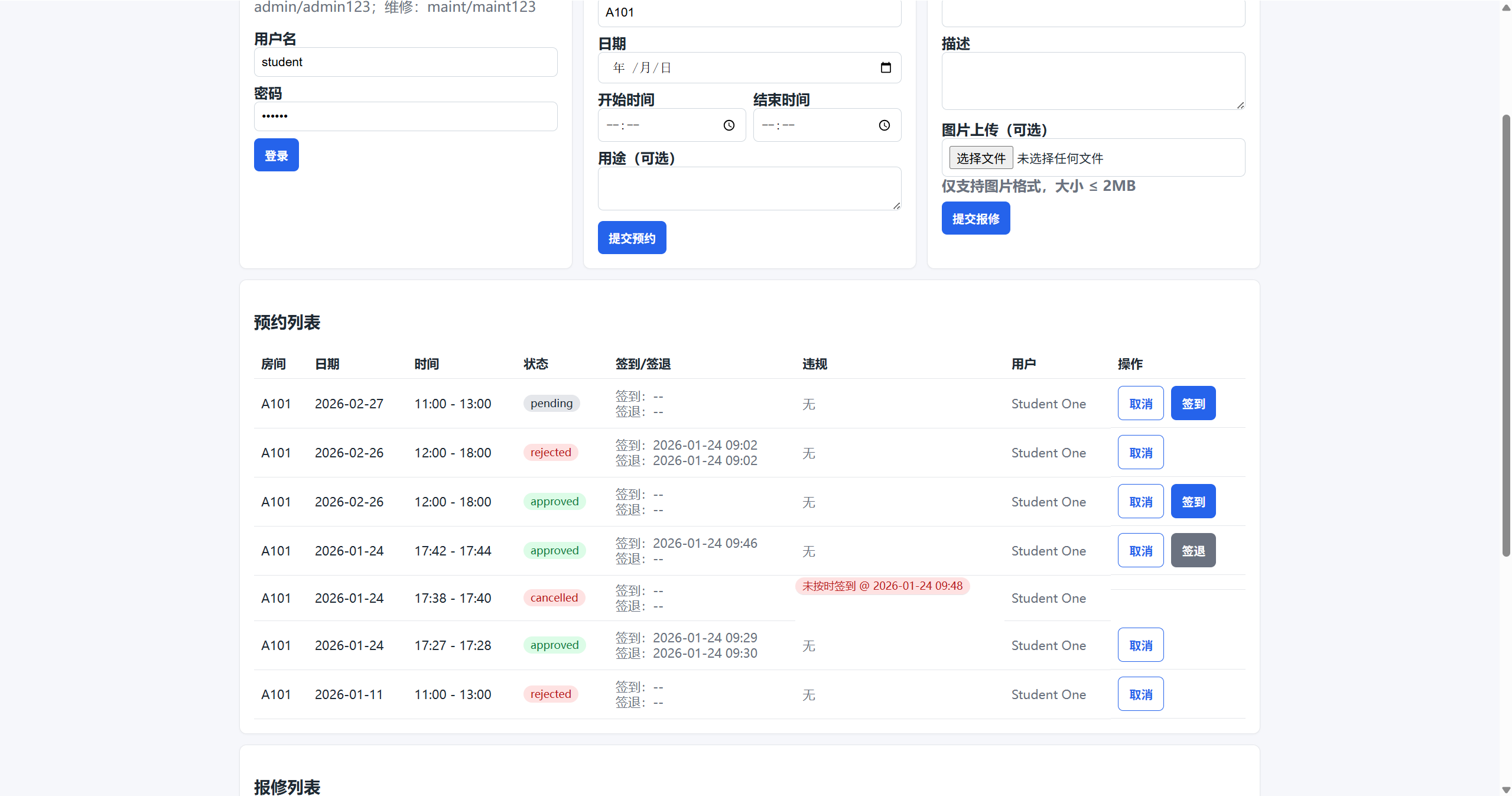Click scrollbar up arrow

click(x=1506, y=7)
